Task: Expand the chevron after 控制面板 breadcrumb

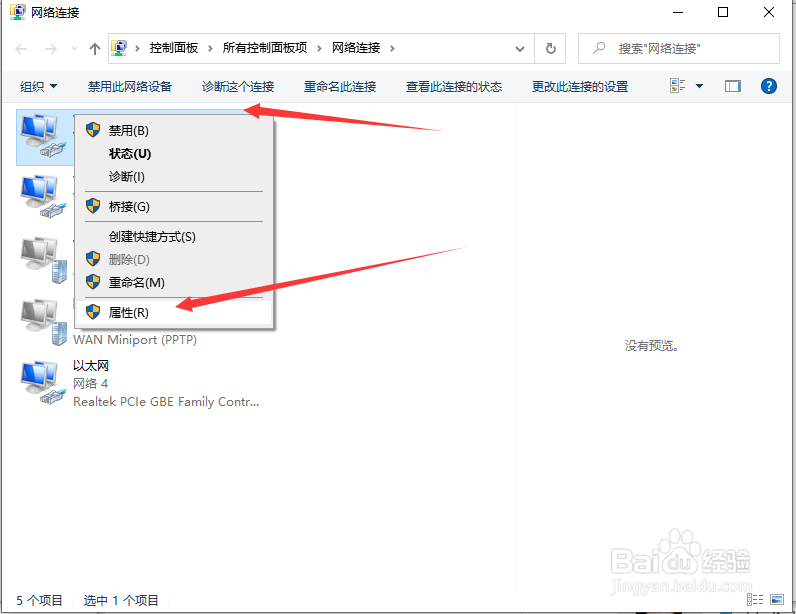Action: 210,48
